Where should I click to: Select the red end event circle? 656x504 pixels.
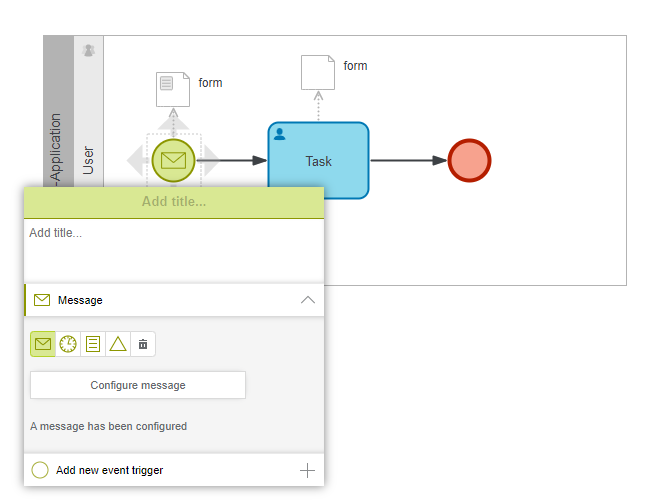(469, 160)
